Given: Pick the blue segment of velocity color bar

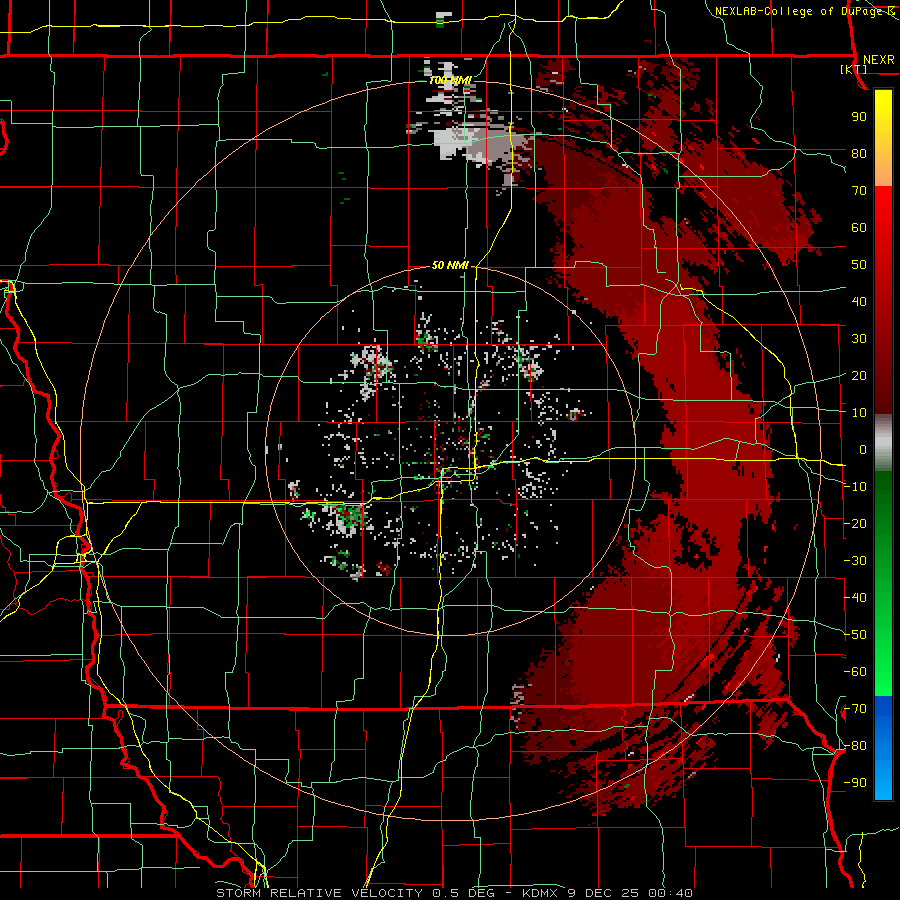Looking at the screenshot, I should [x=883, y=748].
